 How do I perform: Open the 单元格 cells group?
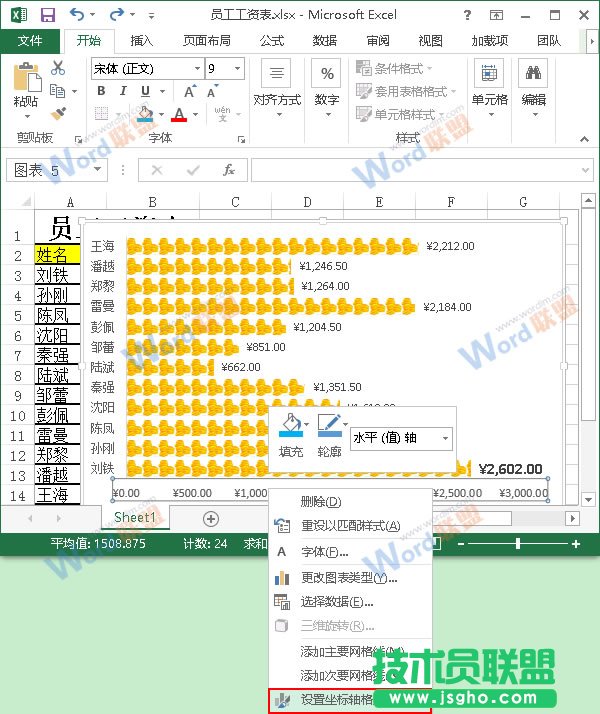[x=489, y=89]
